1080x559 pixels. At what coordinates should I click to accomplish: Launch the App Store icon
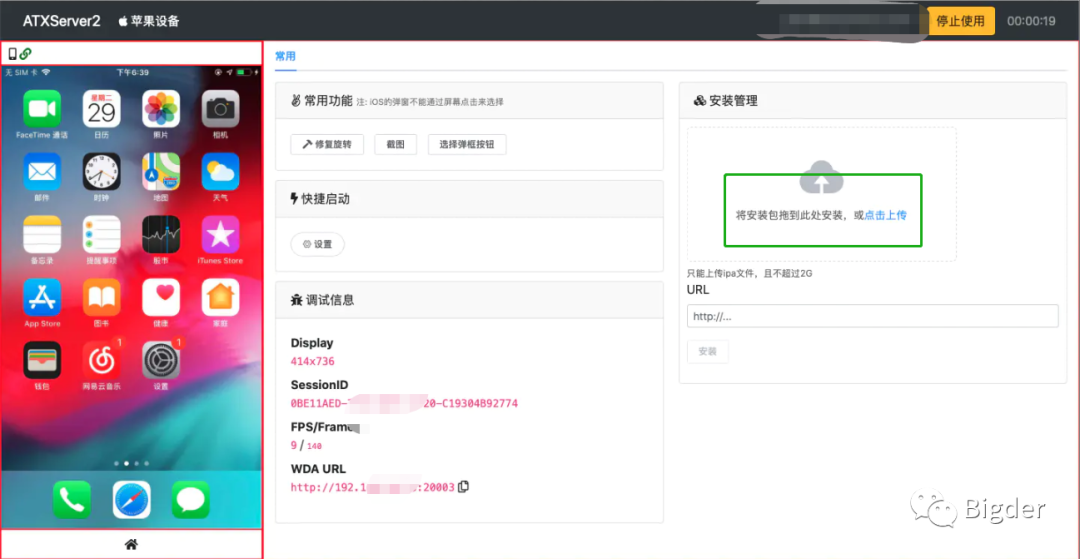point(42,297)
